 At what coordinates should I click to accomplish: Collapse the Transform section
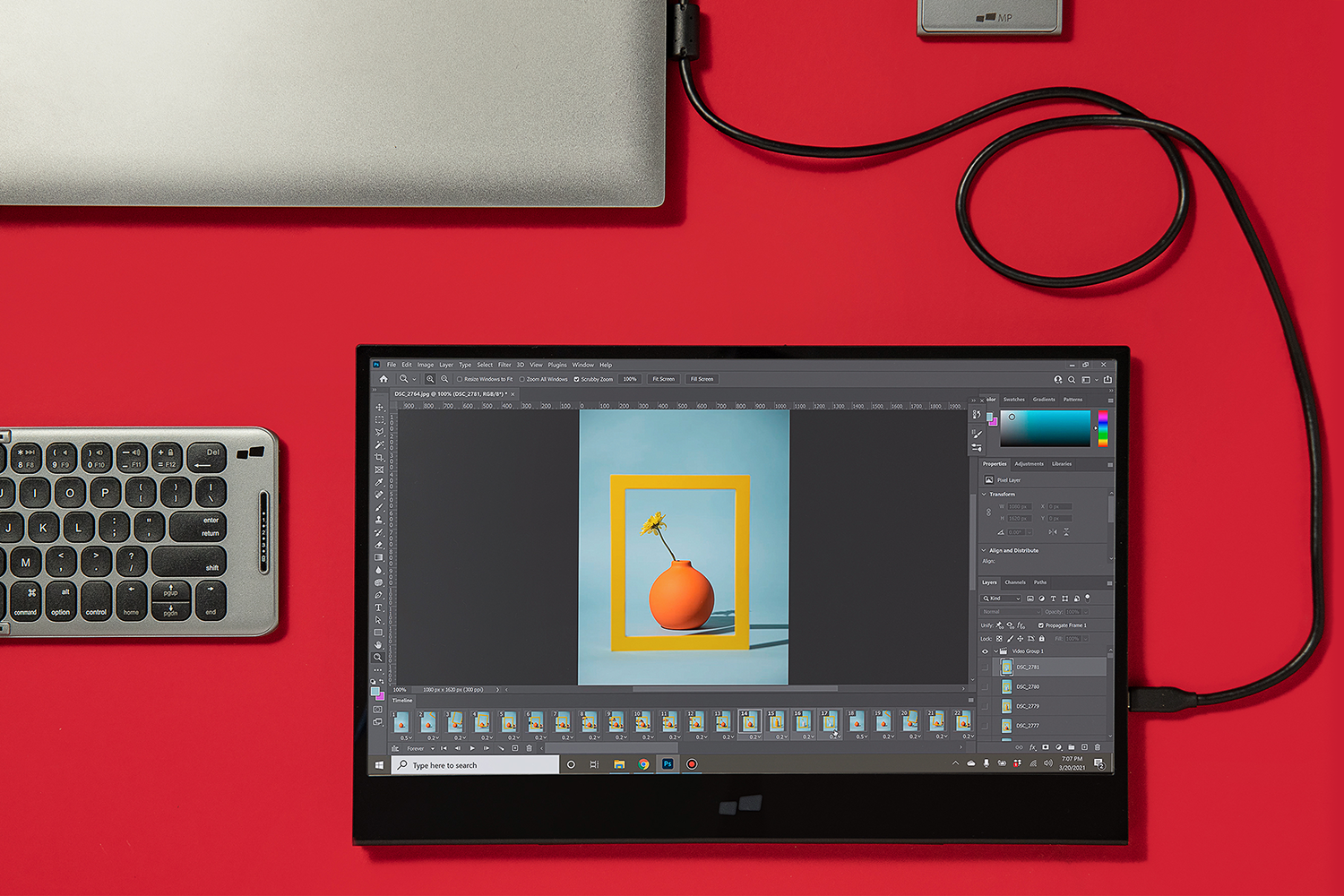[x=985, y=495]
